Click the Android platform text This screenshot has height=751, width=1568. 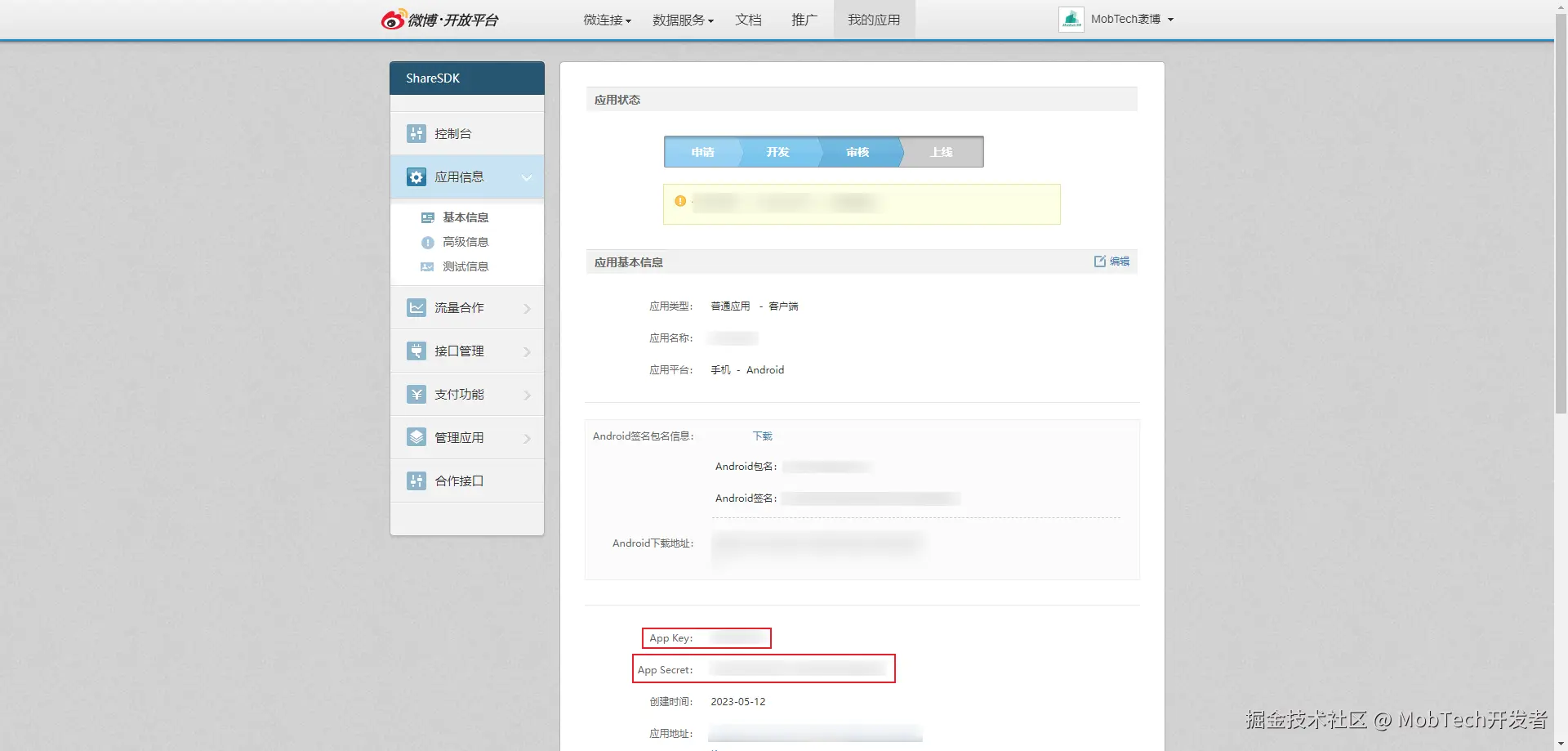pos(765,370)
